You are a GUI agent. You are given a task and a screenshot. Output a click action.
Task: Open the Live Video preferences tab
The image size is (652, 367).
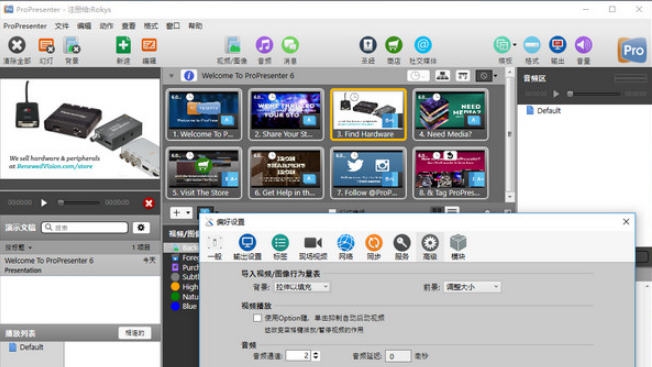[313, 247]
